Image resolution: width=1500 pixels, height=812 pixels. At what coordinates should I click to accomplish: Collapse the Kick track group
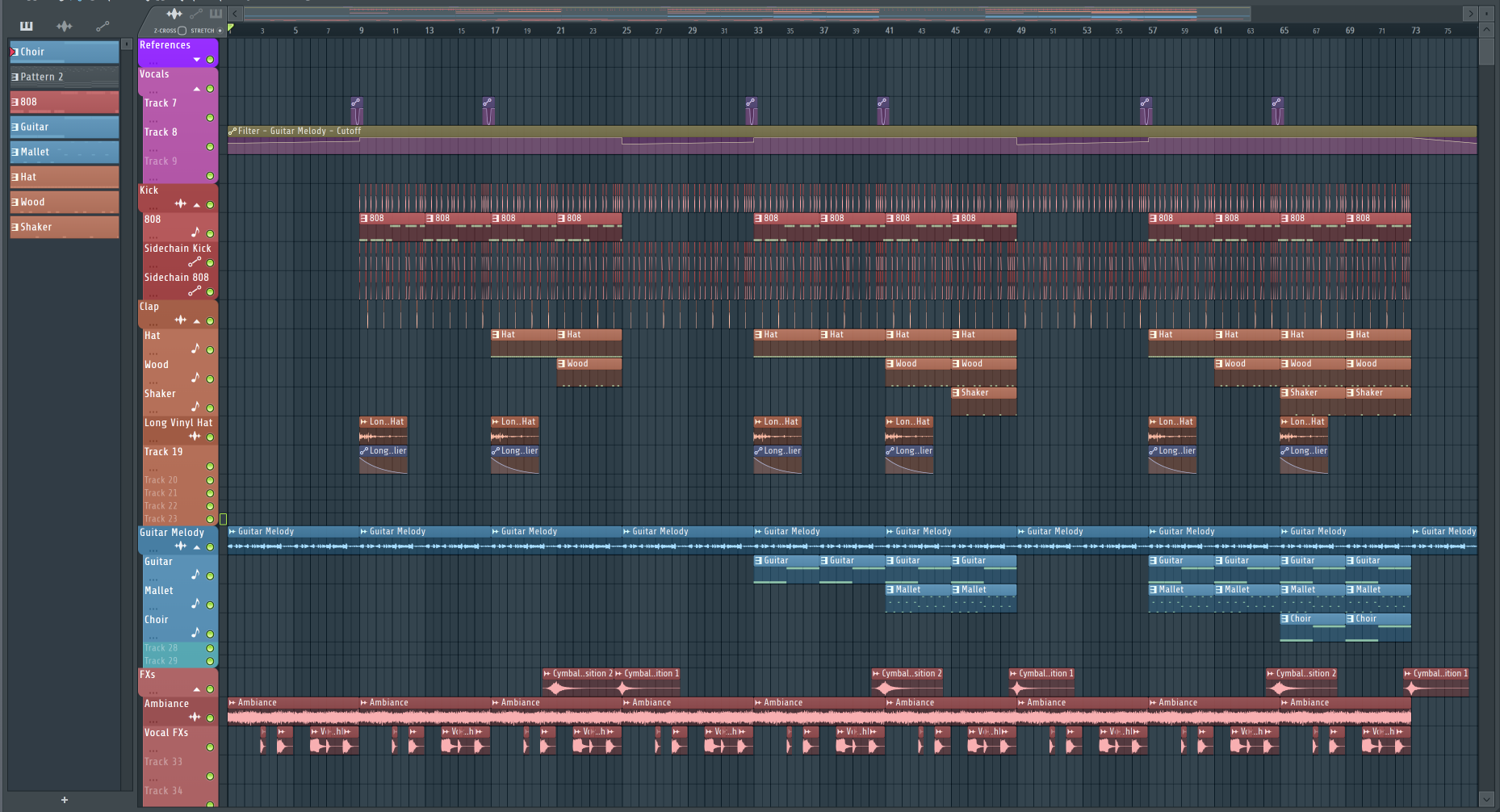[196, 205]
